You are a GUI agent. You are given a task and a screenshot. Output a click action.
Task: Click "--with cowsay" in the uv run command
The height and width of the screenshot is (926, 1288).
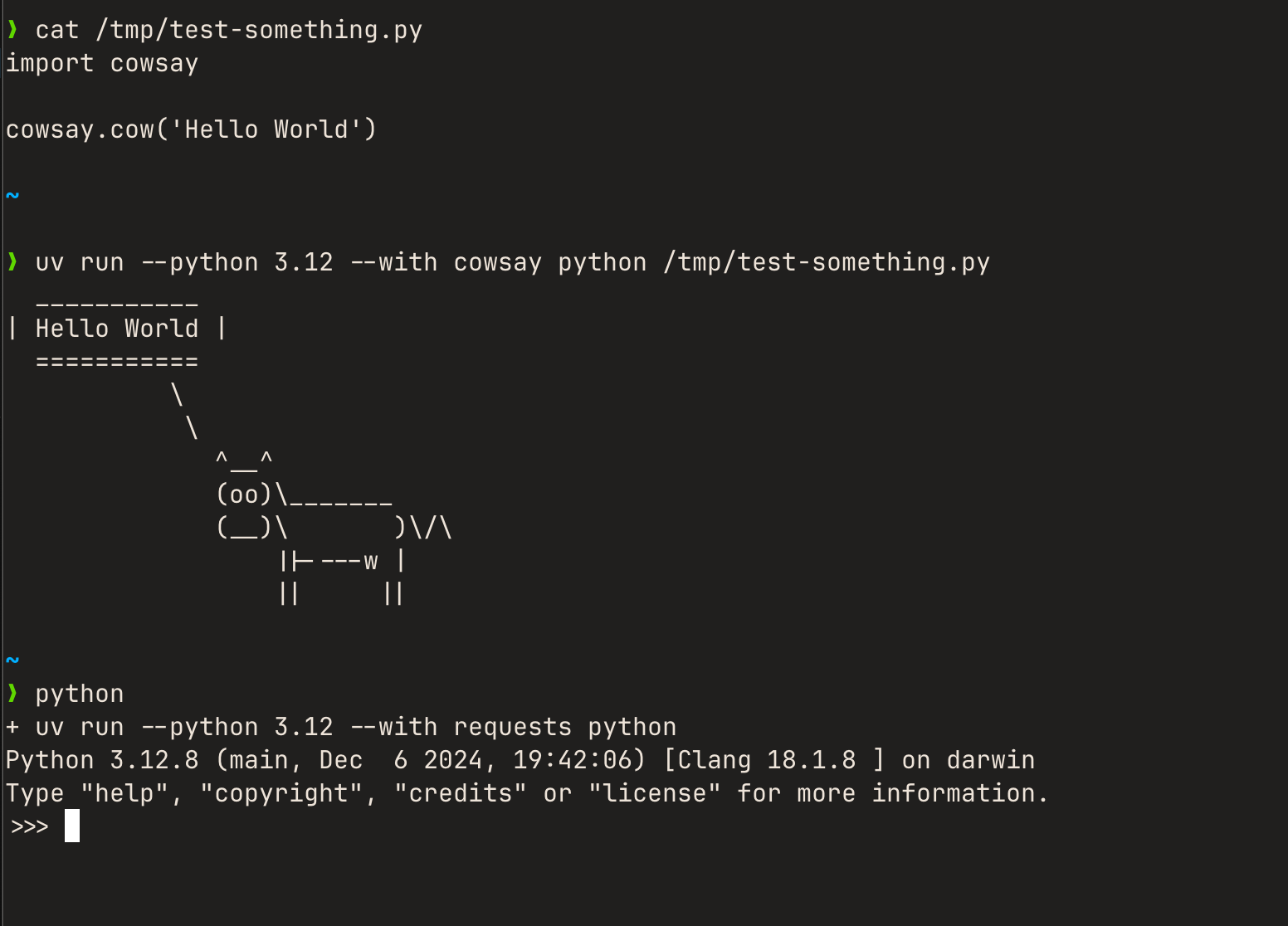click(x=446, y=262)
